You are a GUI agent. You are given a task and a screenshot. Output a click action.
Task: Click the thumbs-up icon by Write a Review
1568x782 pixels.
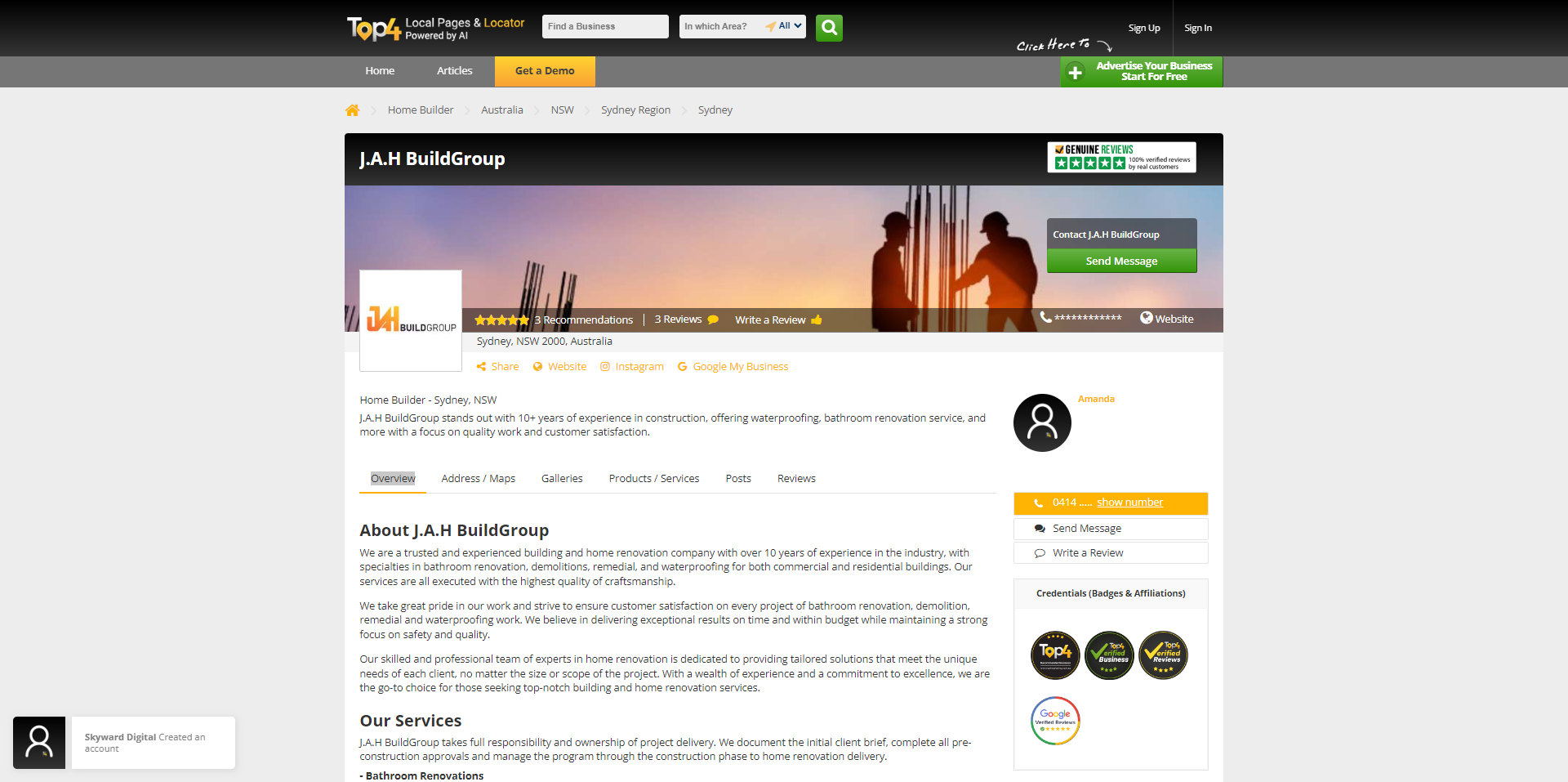pos(817,320)
